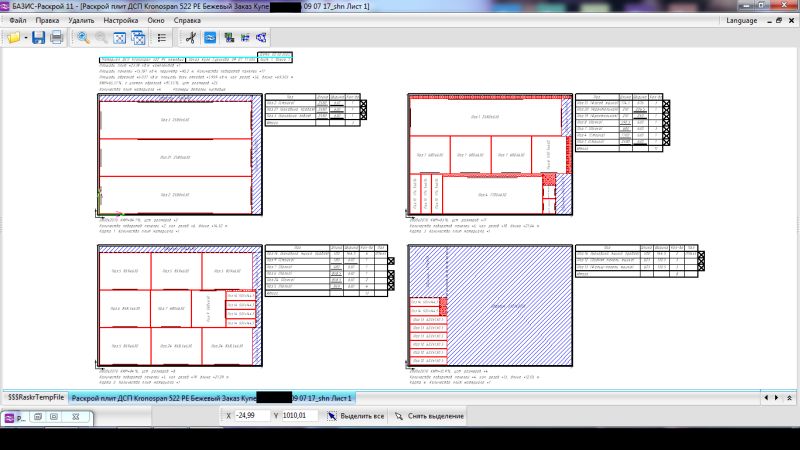The height and width of the screenshot is (450, 800).
Task: Open the Справка menu
Action: pyautogui.click(x=187, y=20)
